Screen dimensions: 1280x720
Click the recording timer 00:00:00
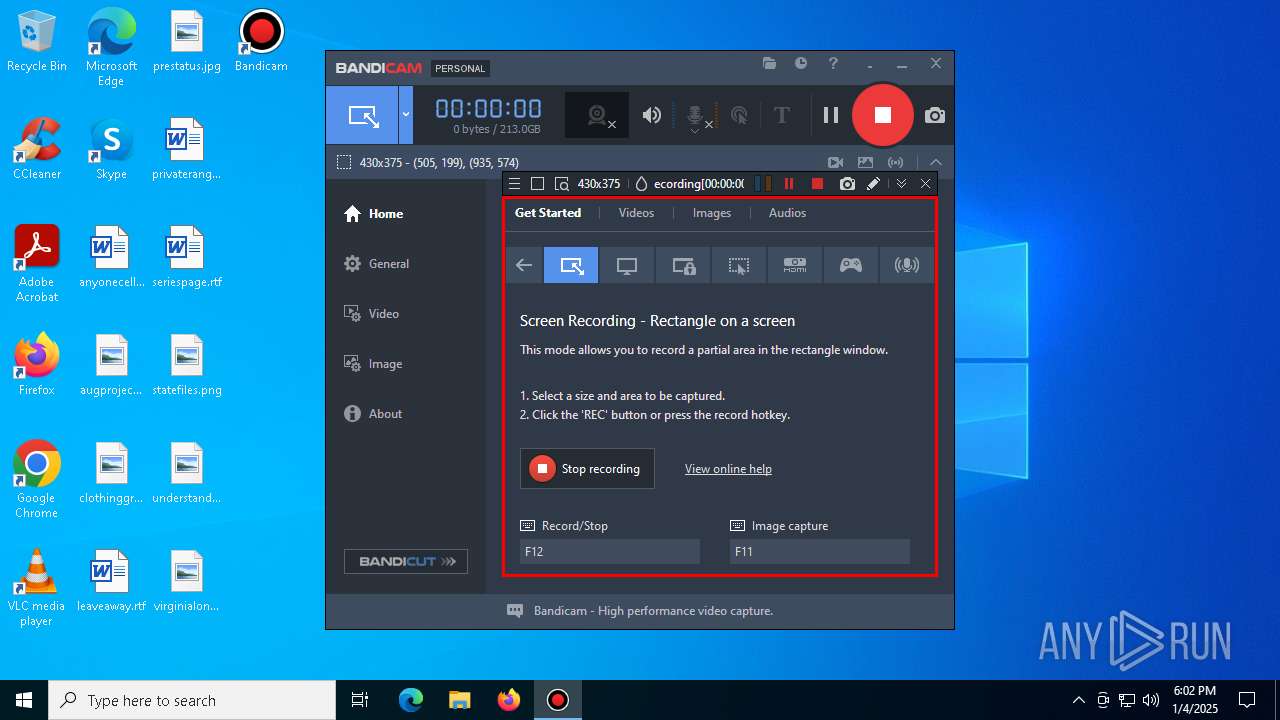[x=488, y=108]
